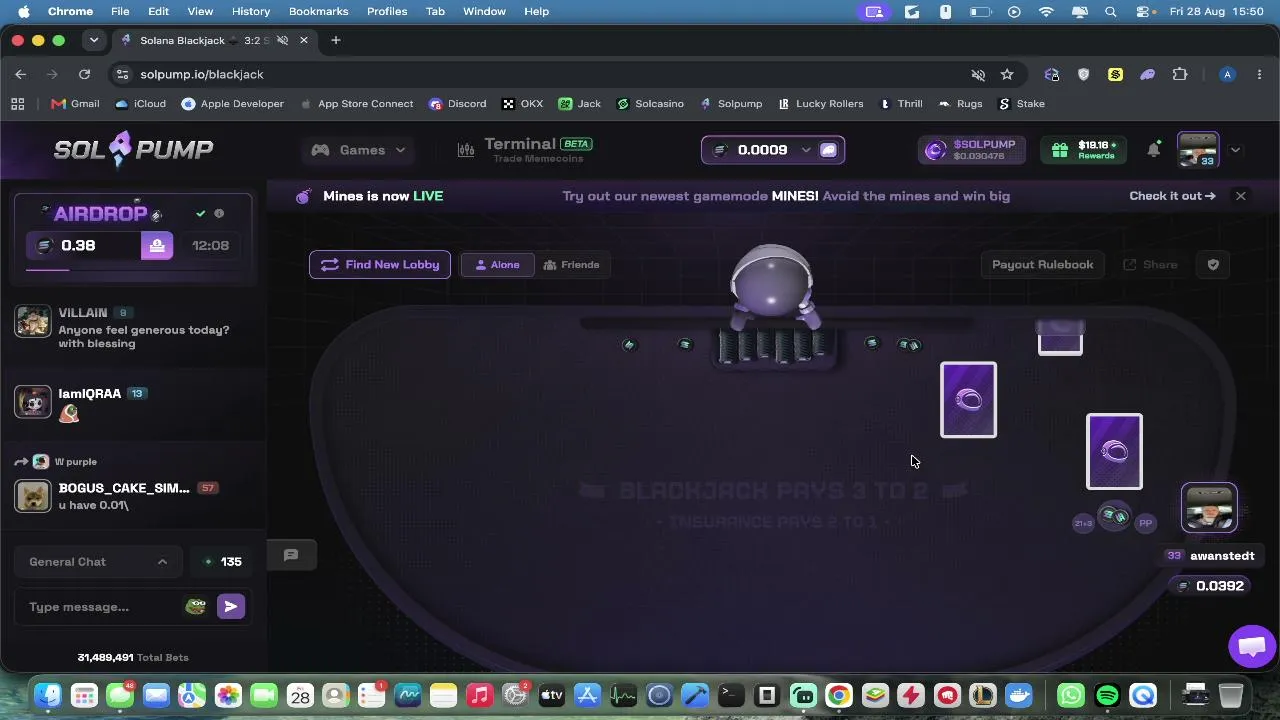The width and height of the screenshot is (1280, 720).
Task: Go back to the previous page
Action: (x=20, y=74)
